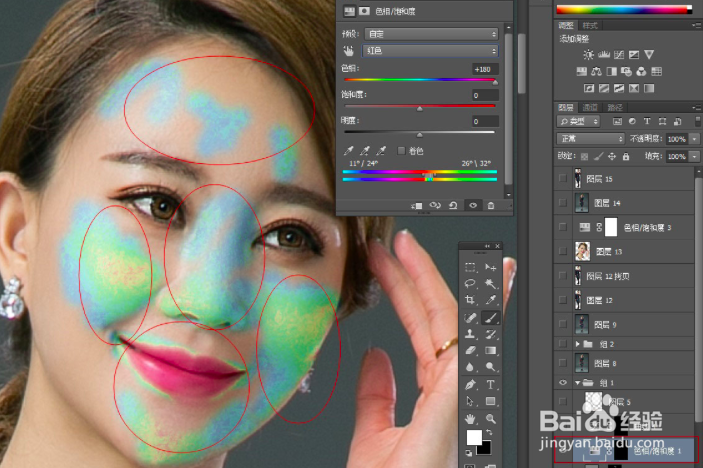Add a Brightness/Contrast adjustment
Viewport: 703px width, 468px height.
(588, 55)
